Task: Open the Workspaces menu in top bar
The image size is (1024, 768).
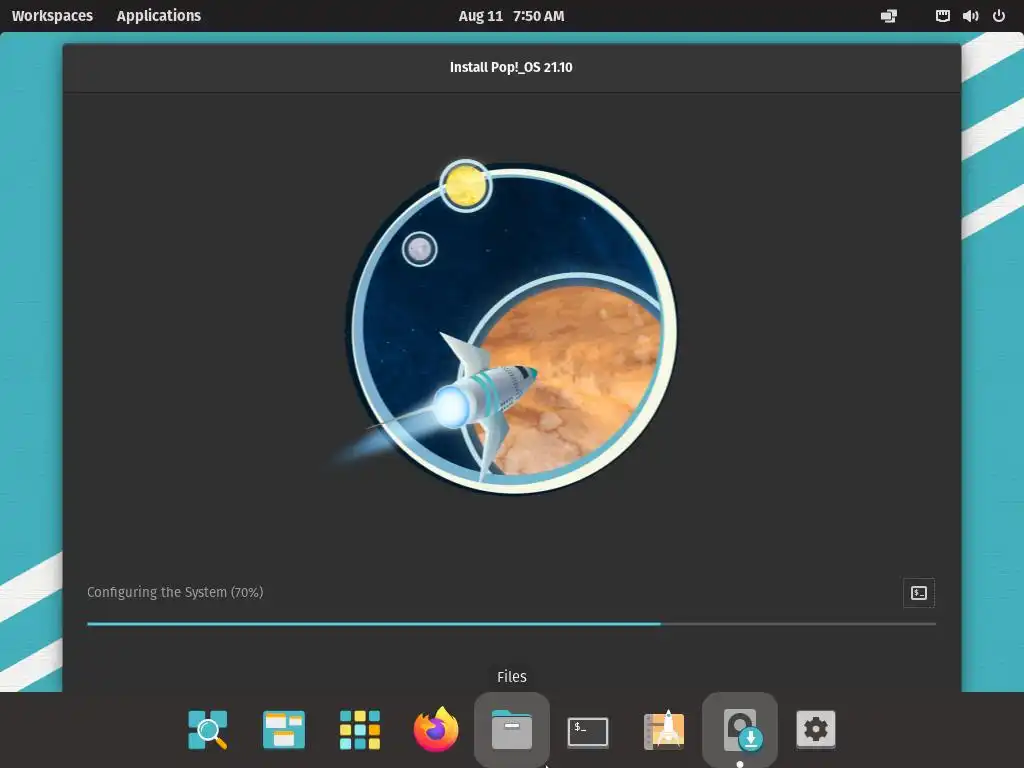Action: [x=52, y=16]
